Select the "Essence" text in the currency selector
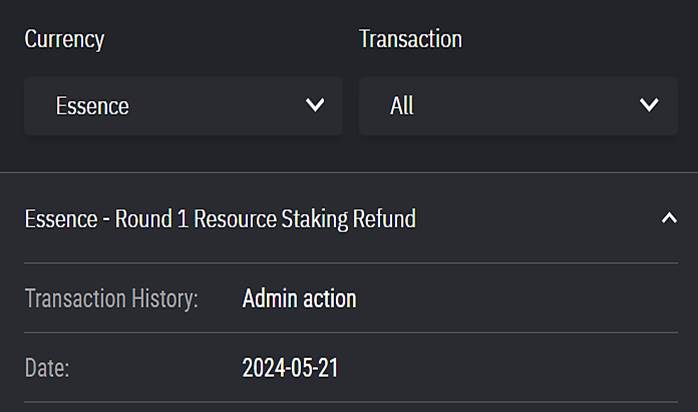This screenshot has height=412, width=698. tap(92, 106)
